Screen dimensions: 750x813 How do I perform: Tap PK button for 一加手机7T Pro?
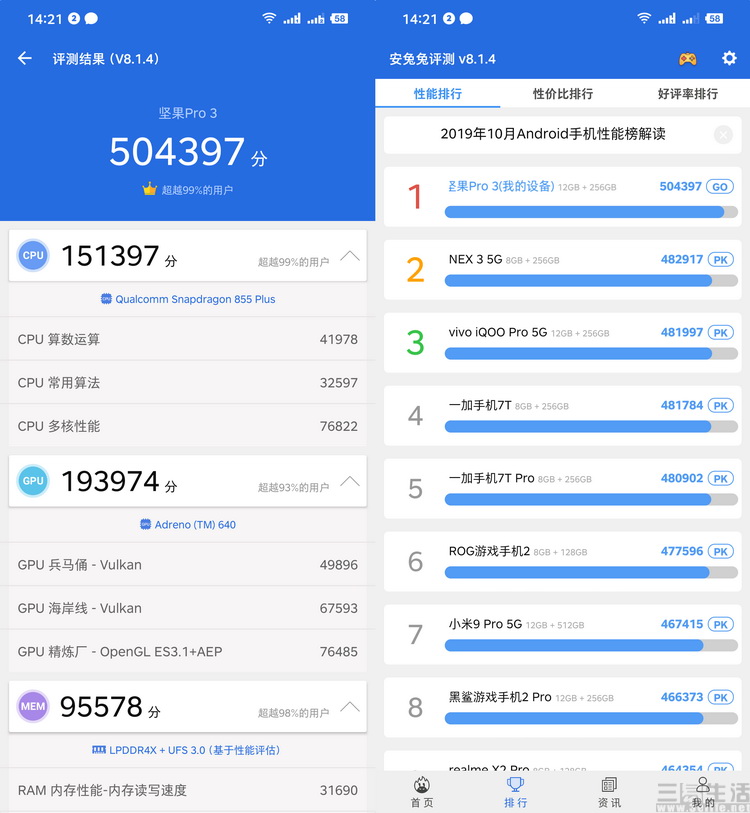[x=720, y=479]
